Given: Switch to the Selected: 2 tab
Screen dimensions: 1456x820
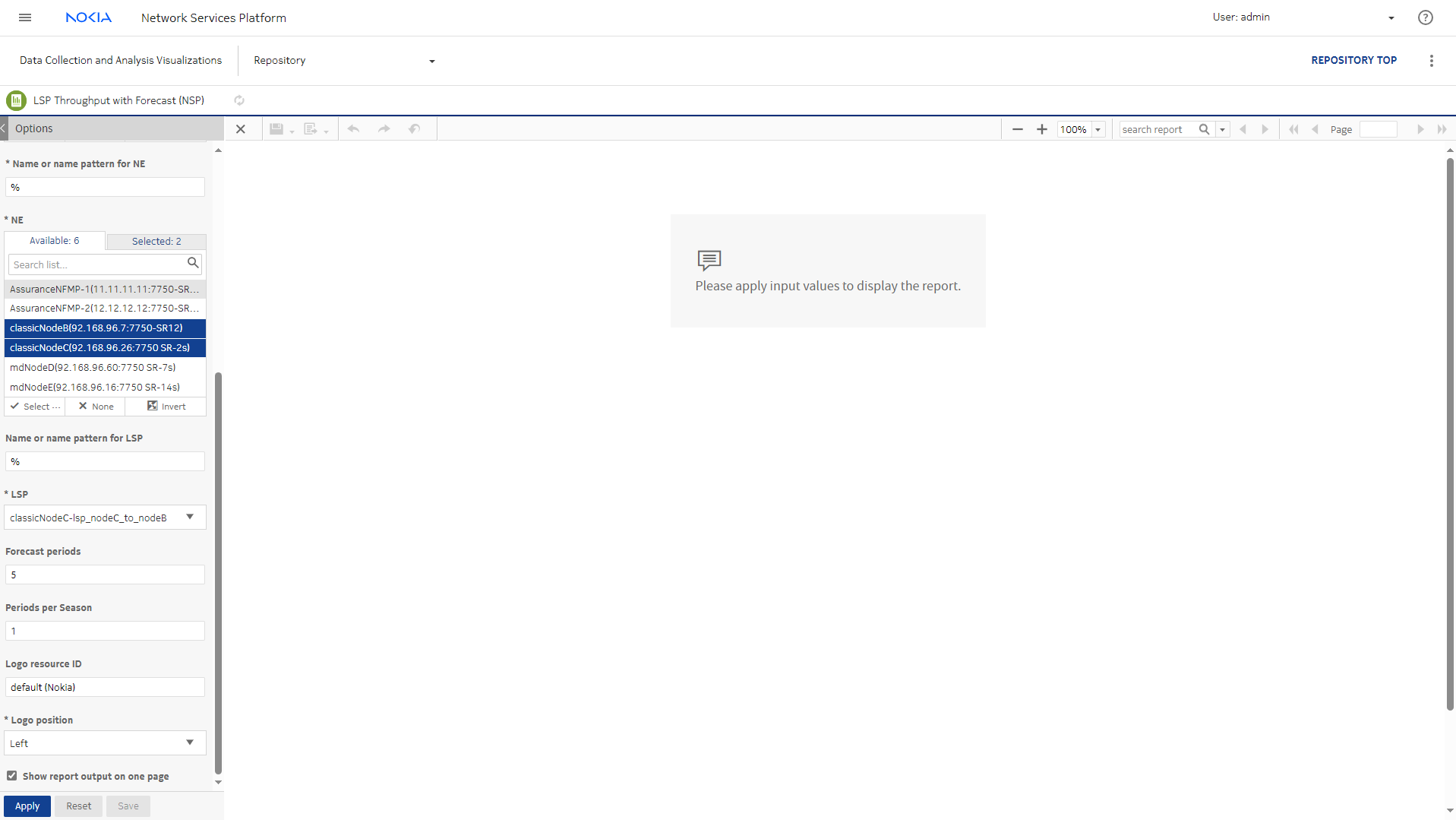Looking at the screenshot, I should click(156, 242).
